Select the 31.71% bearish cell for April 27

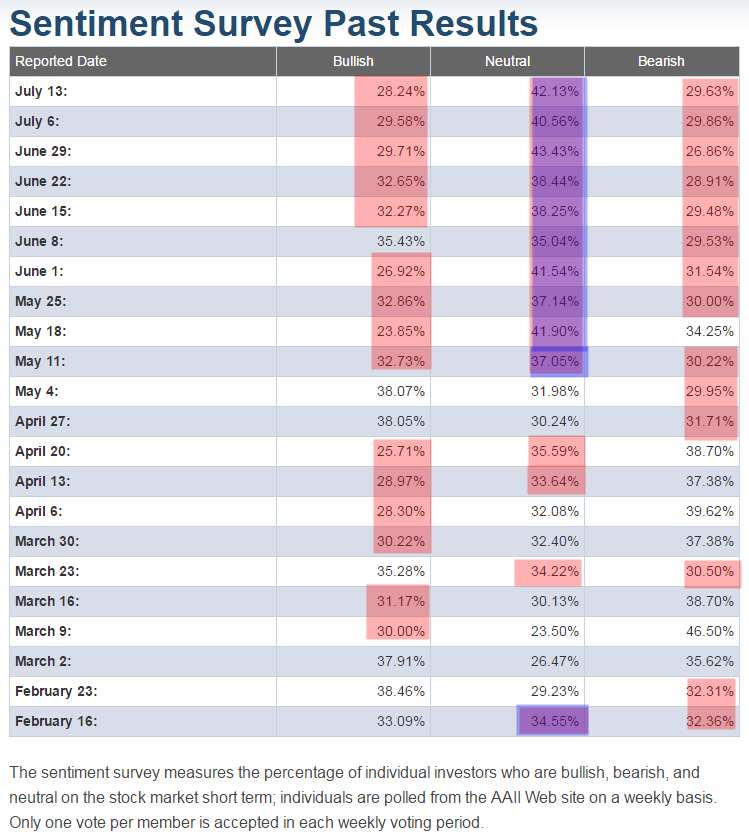(711, 421)
